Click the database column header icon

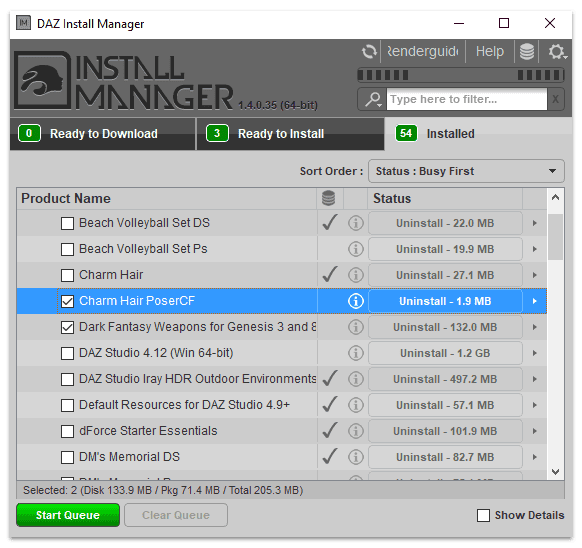click(328, 198)
